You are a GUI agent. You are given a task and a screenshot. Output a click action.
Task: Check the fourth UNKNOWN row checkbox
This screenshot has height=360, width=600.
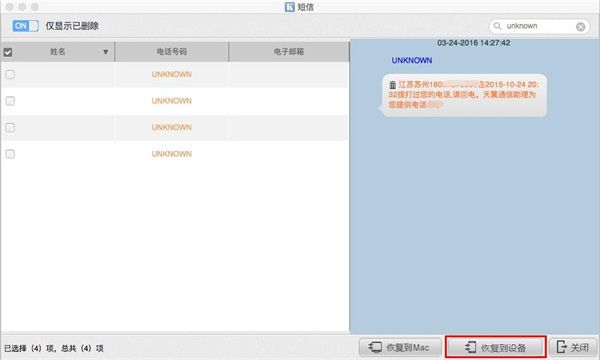[x=10, y=154]
